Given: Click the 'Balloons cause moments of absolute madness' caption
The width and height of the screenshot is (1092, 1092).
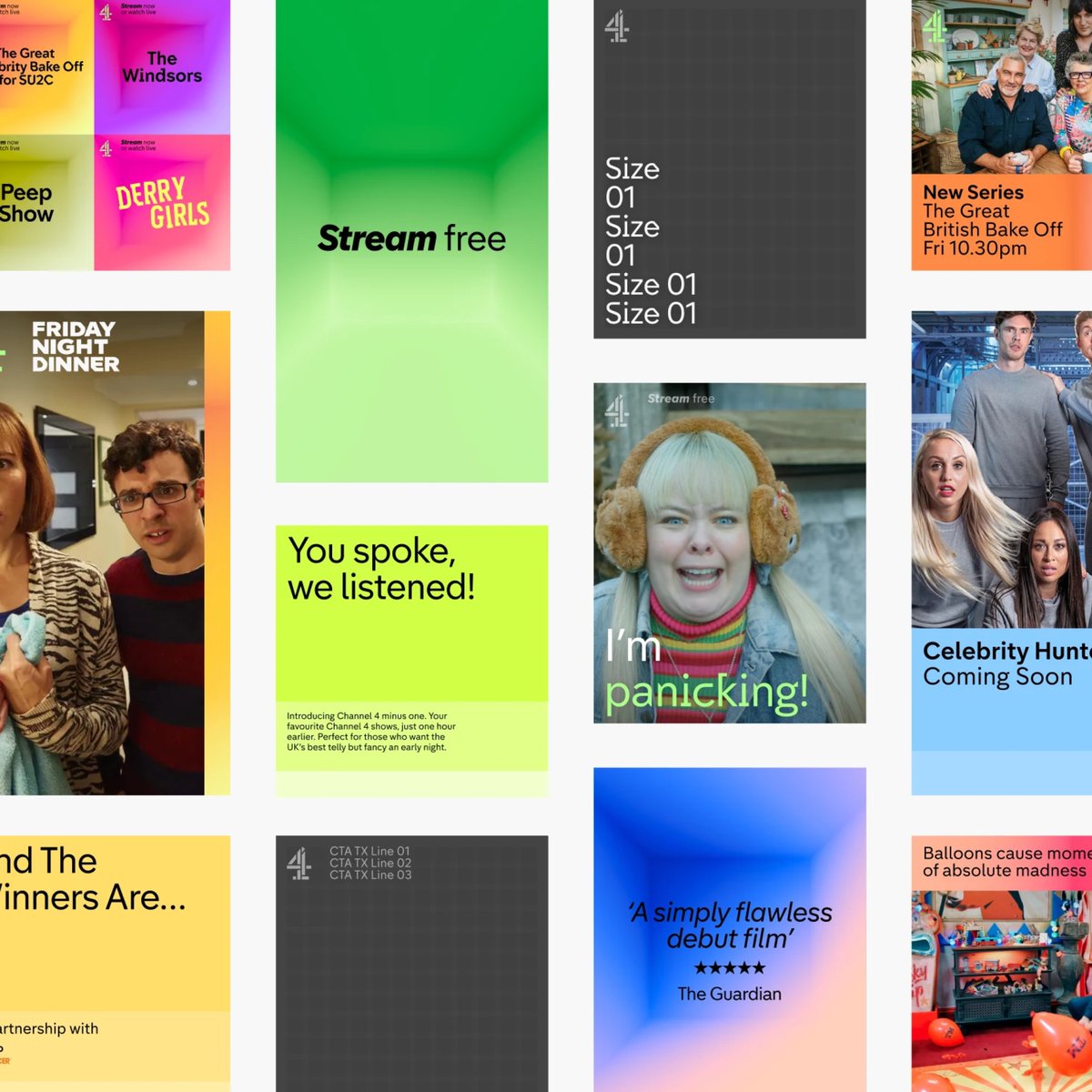Looking at the screenshot, I should coord(1007,862).
